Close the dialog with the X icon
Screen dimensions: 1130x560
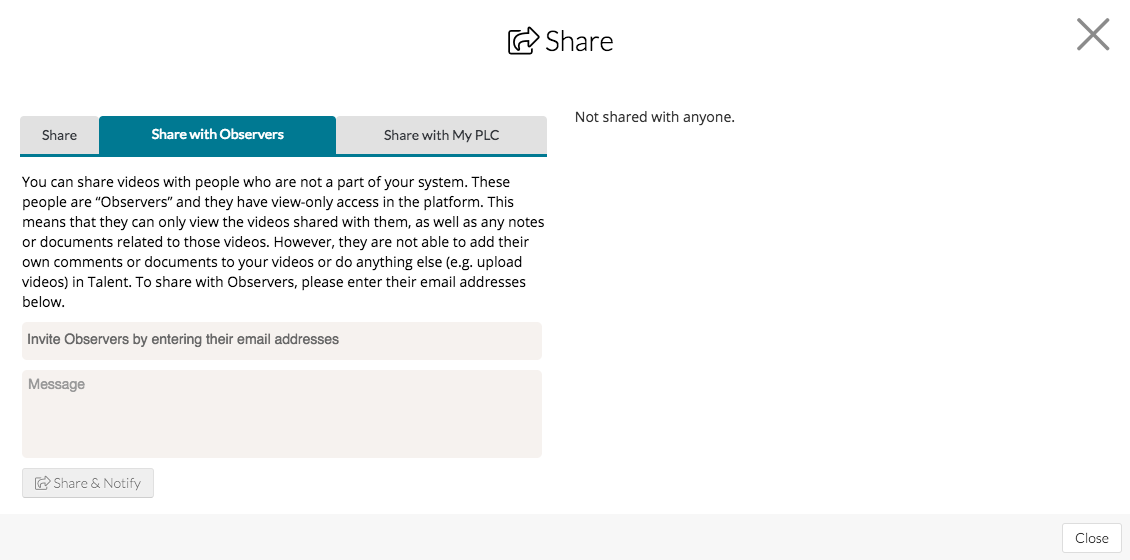(1092, 35)
